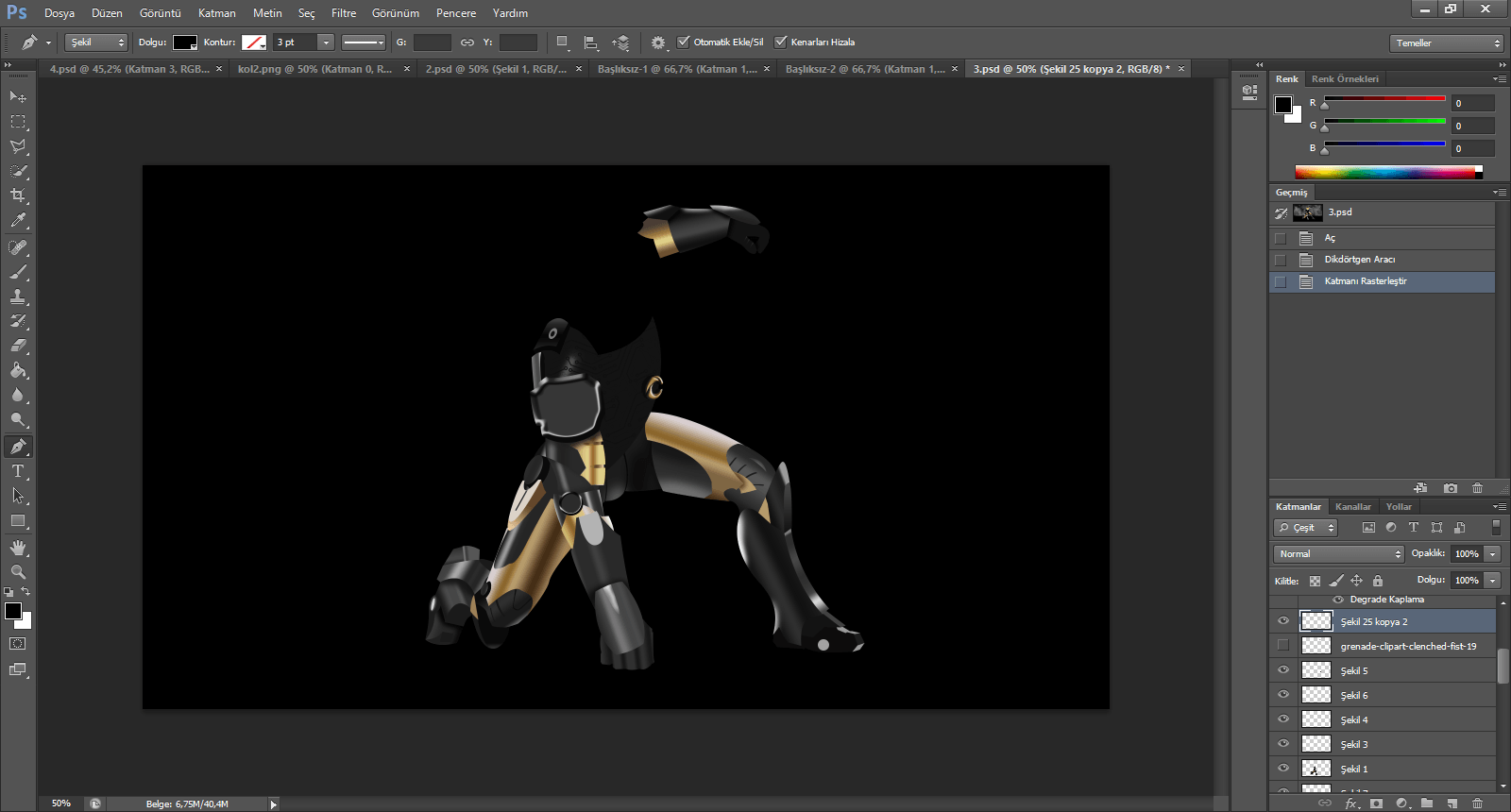Switch to the Renk Örnekleri tab
Viewport: 1511px width, 812px height.
pos(1345,79)
